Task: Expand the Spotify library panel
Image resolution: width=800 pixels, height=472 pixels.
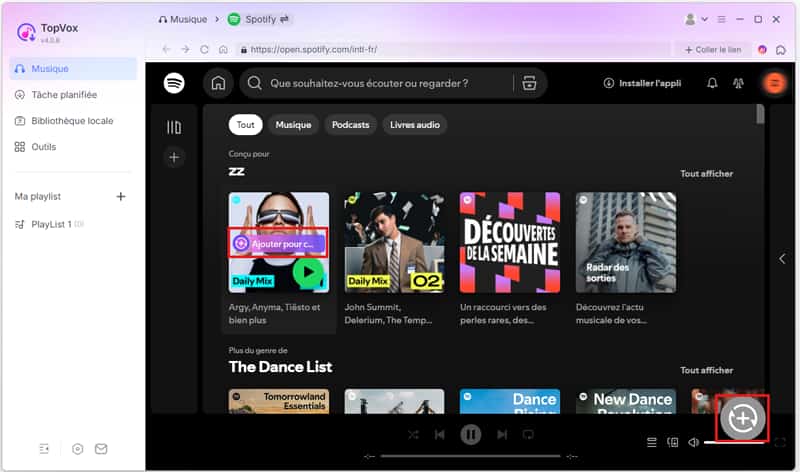Action: coord(174,127)
